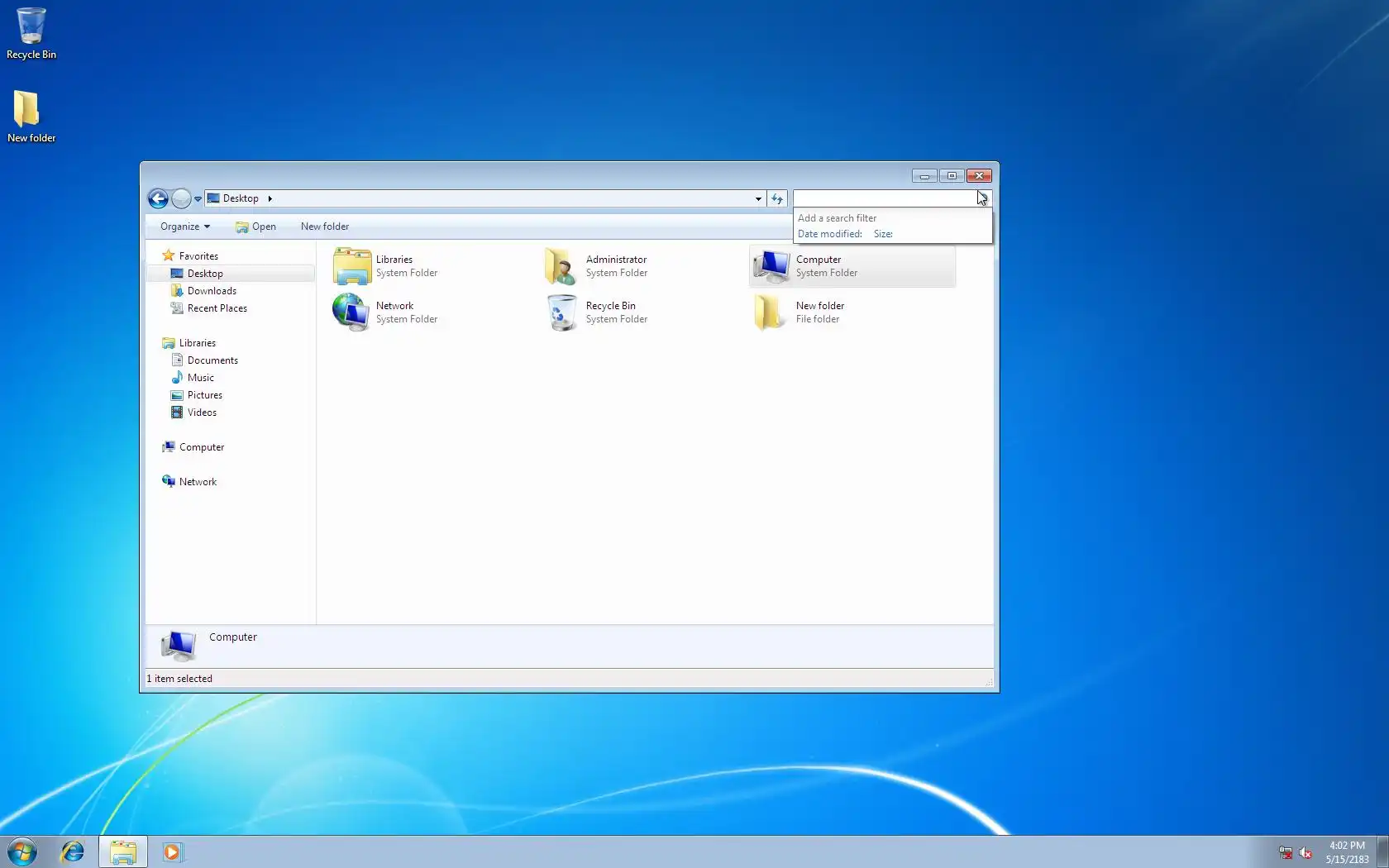Click the Windows Explorer taskbar icon
The image size is (1389, 868).
click(x=123, y=852)
